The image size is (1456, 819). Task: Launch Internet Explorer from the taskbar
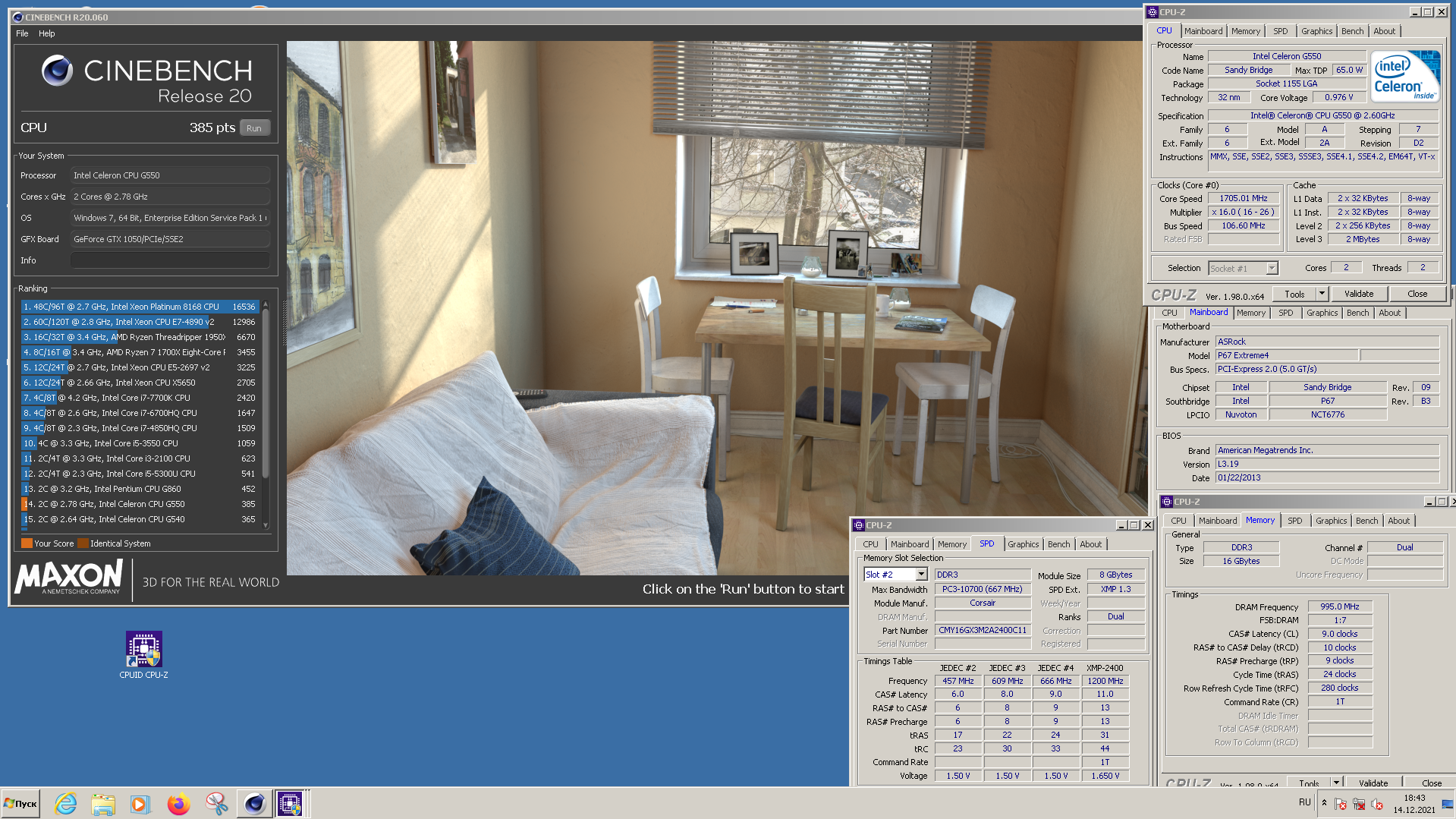66,803
